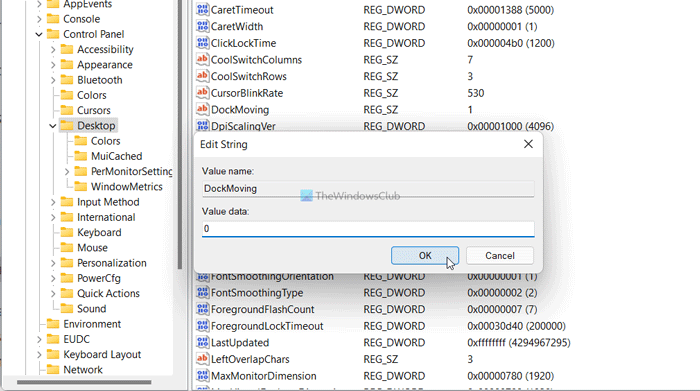Expand the PerMonitorSettings key
The height and width of the screenshot is (391, 700).
point(67,171)
